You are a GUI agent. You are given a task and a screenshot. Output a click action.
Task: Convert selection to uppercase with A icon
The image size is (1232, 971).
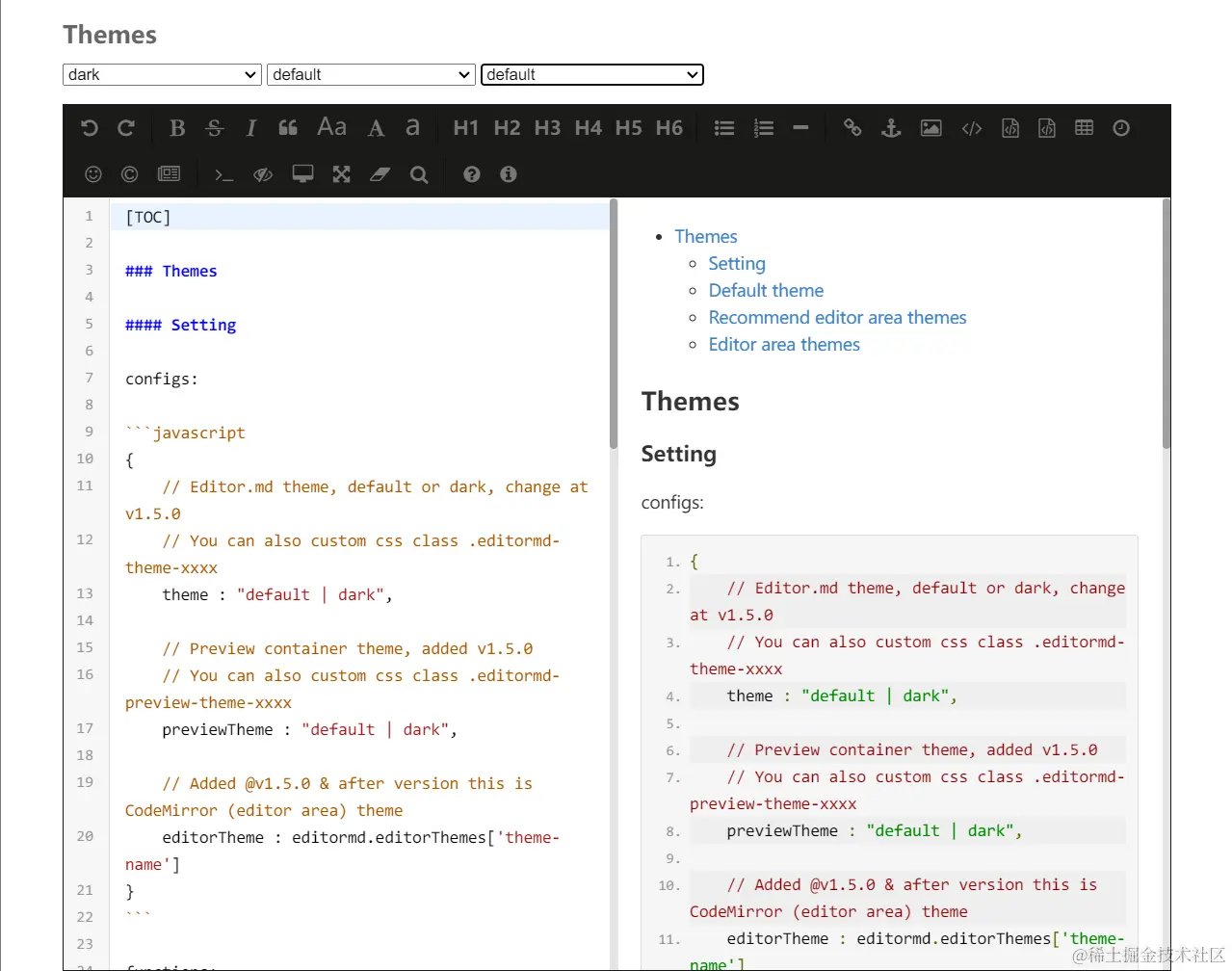[377, 128]
